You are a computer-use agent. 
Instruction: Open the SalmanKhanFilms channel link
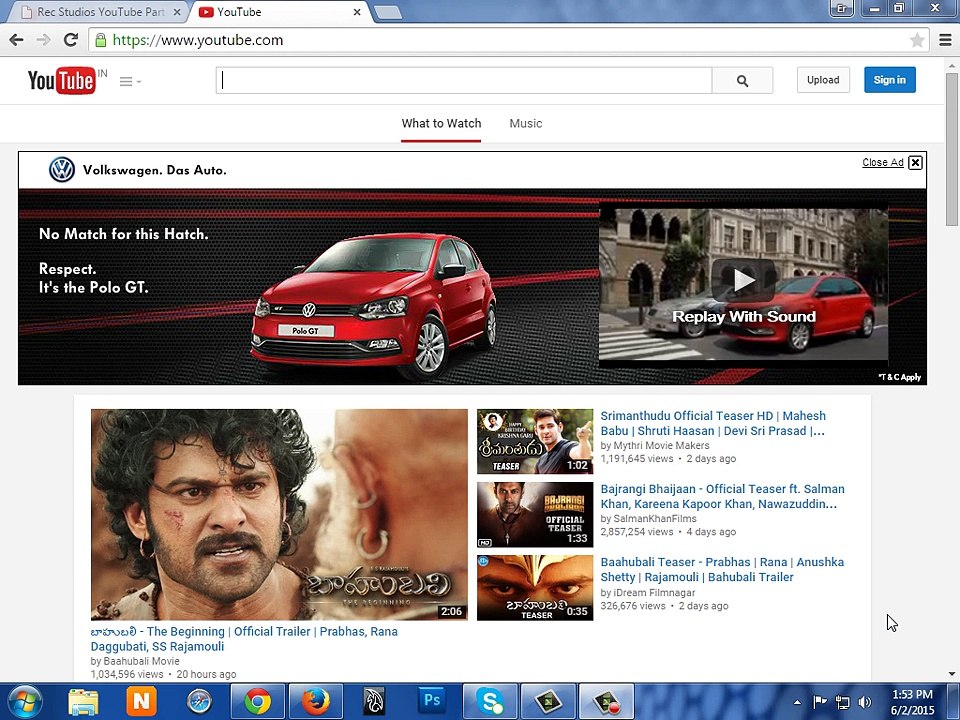(655, 519)
